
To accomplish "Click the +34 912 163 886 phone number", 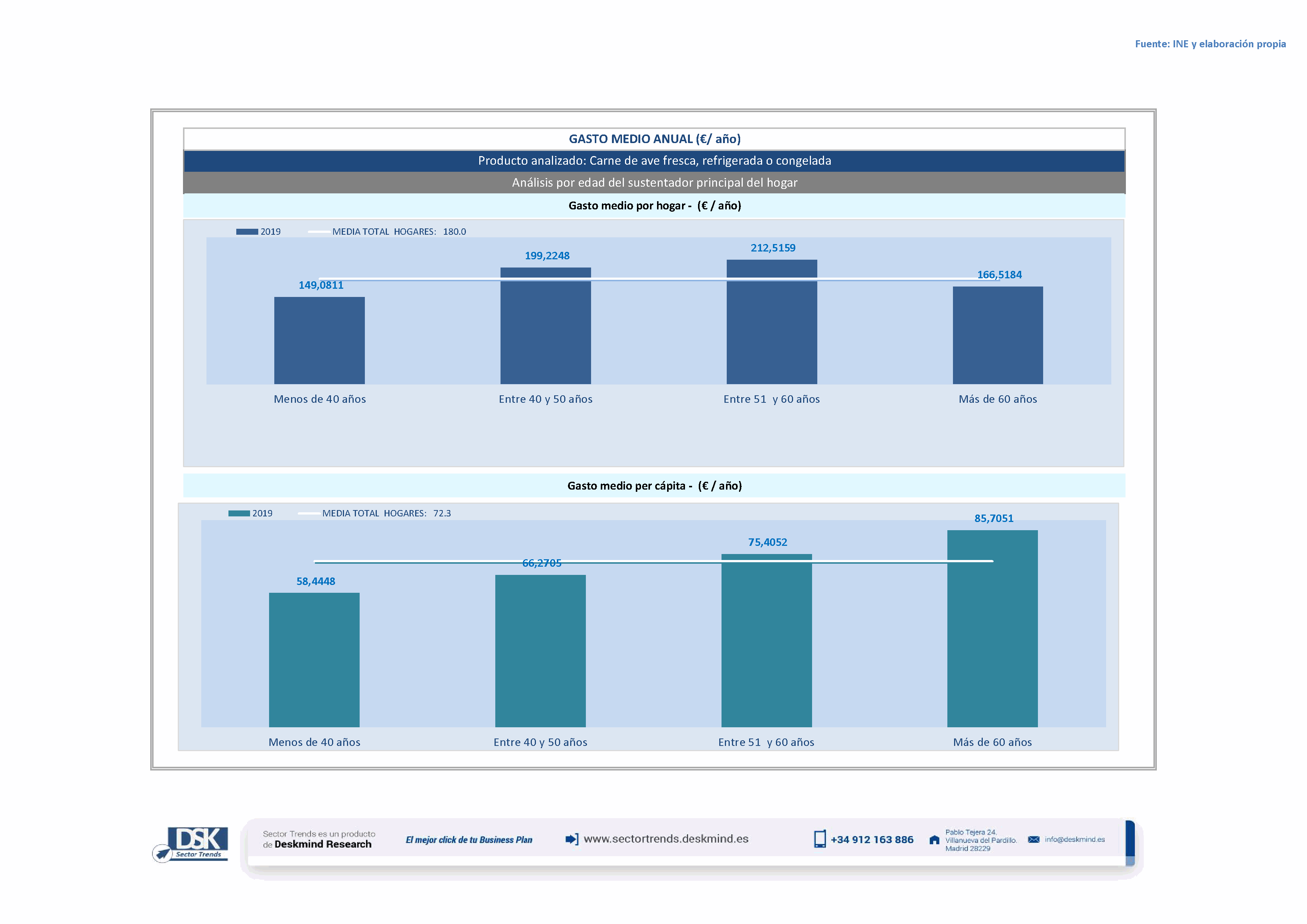I will point(872,839).
